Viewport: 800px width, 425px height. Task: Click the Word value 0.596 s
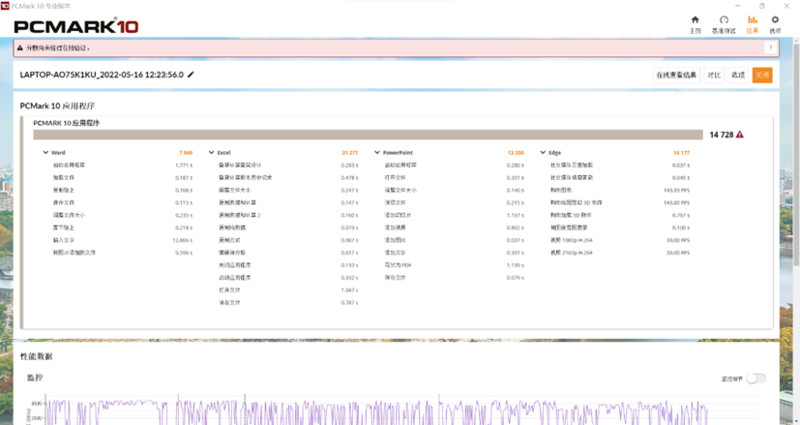(x=184, y=253)
